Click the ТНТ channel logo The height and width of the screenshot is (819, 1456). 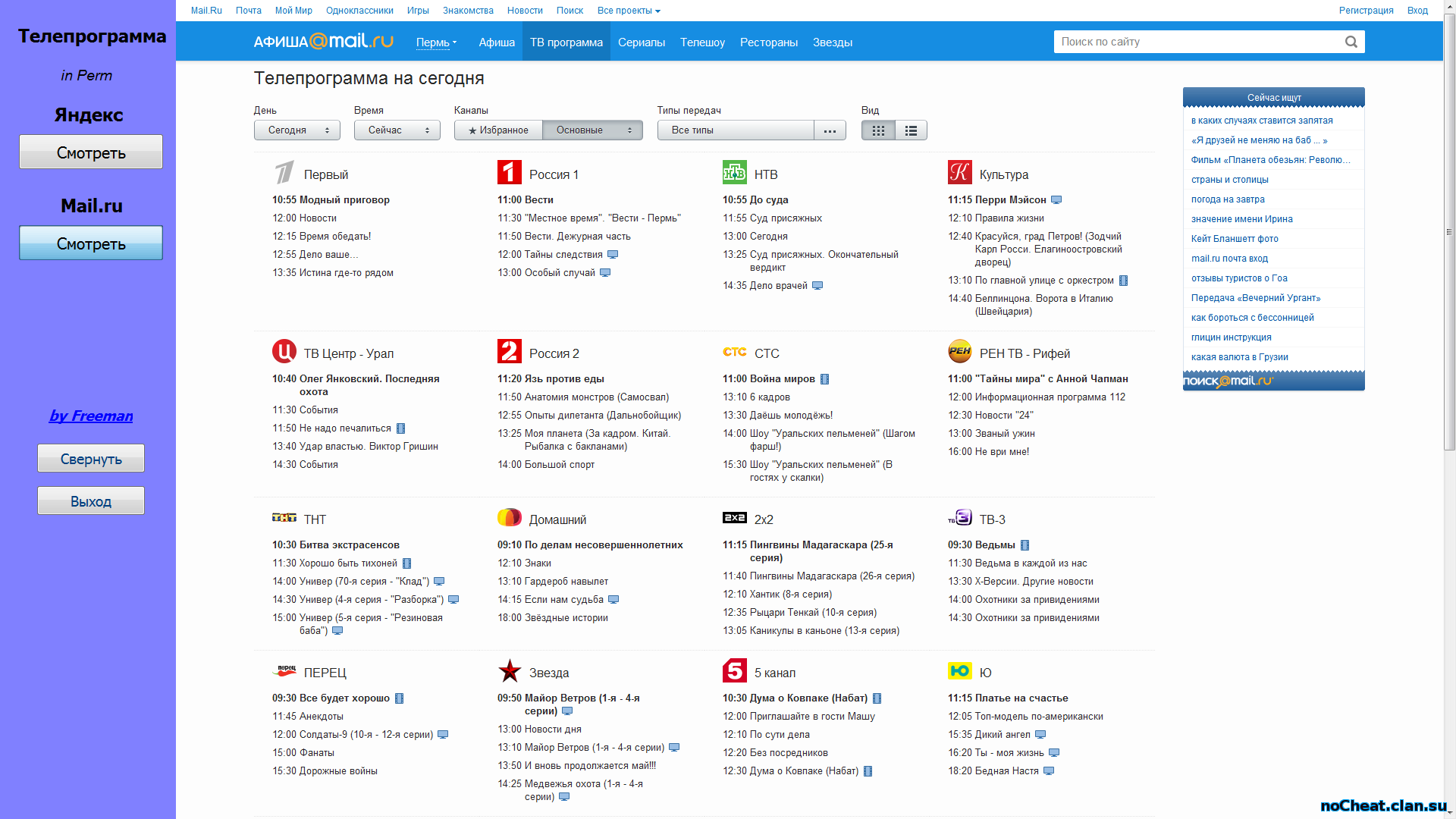coord(284,518)
